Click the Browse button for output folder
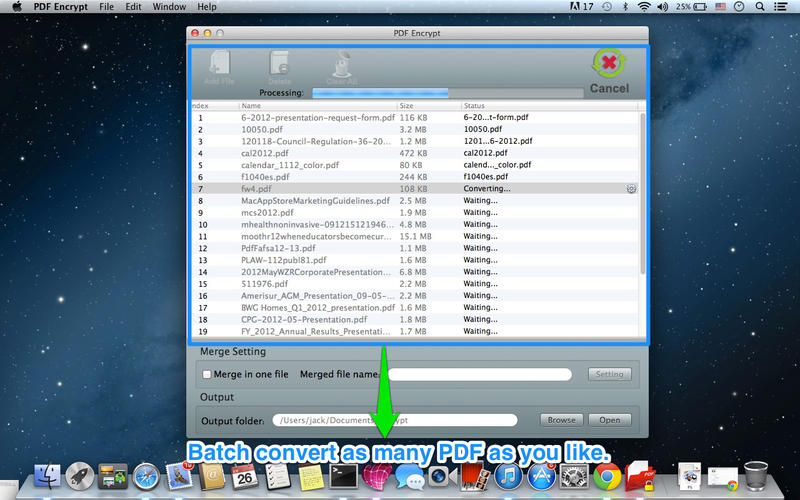 click(561, 420)
